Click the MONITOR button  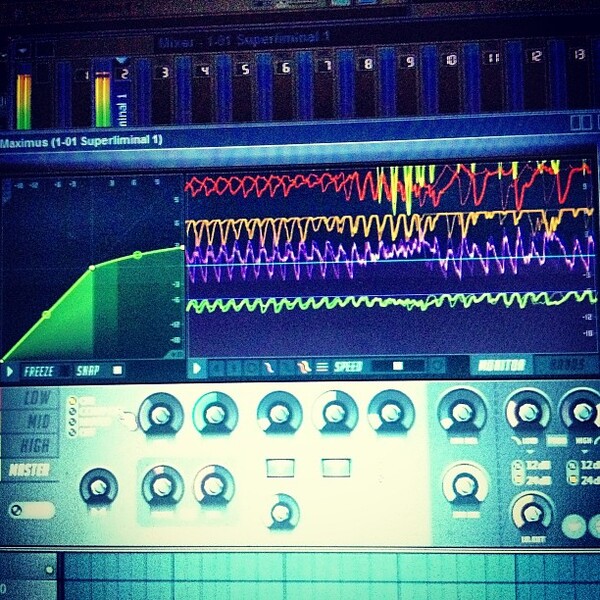point(501,366)
